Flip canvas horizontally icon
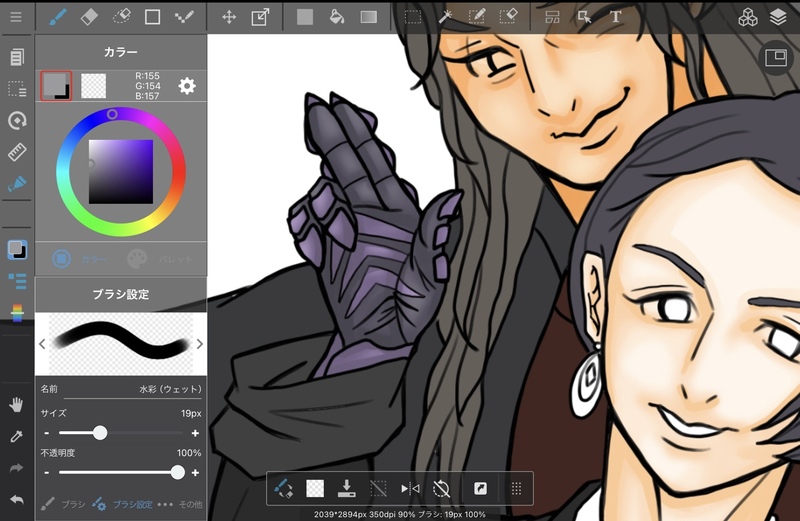Image resolution: width=800 pixels, height=521 pixels. coord(410,488)
